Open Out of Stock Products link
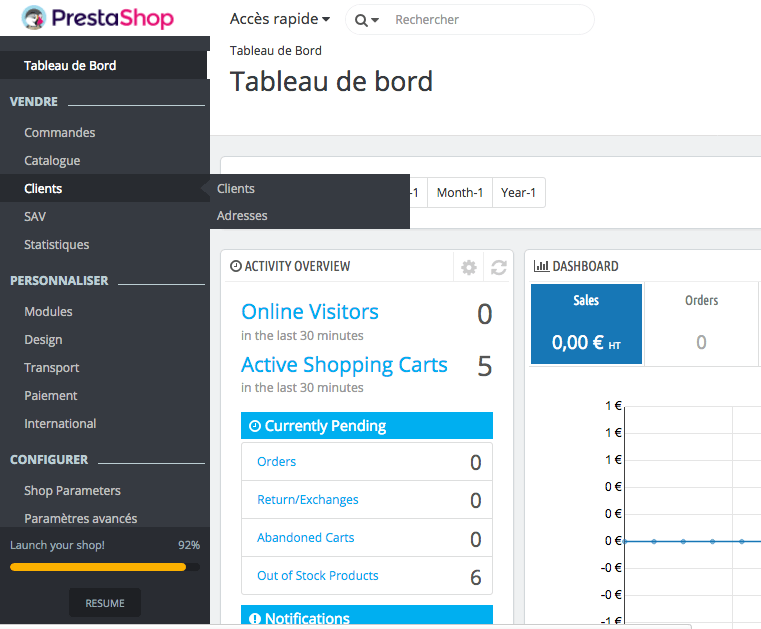Image resolution: width=761 pixels, height=629 pixels. coord(318,576)
